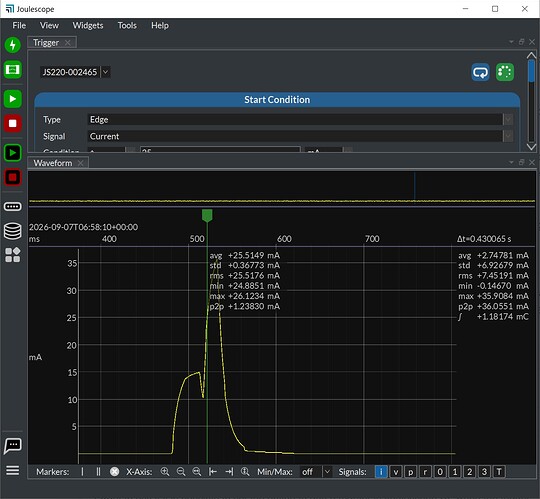Open the Min/Max dropdown set to off
The height and width of the screenshot is (499, 540).
pyautogui.click(x=316, y=472)
